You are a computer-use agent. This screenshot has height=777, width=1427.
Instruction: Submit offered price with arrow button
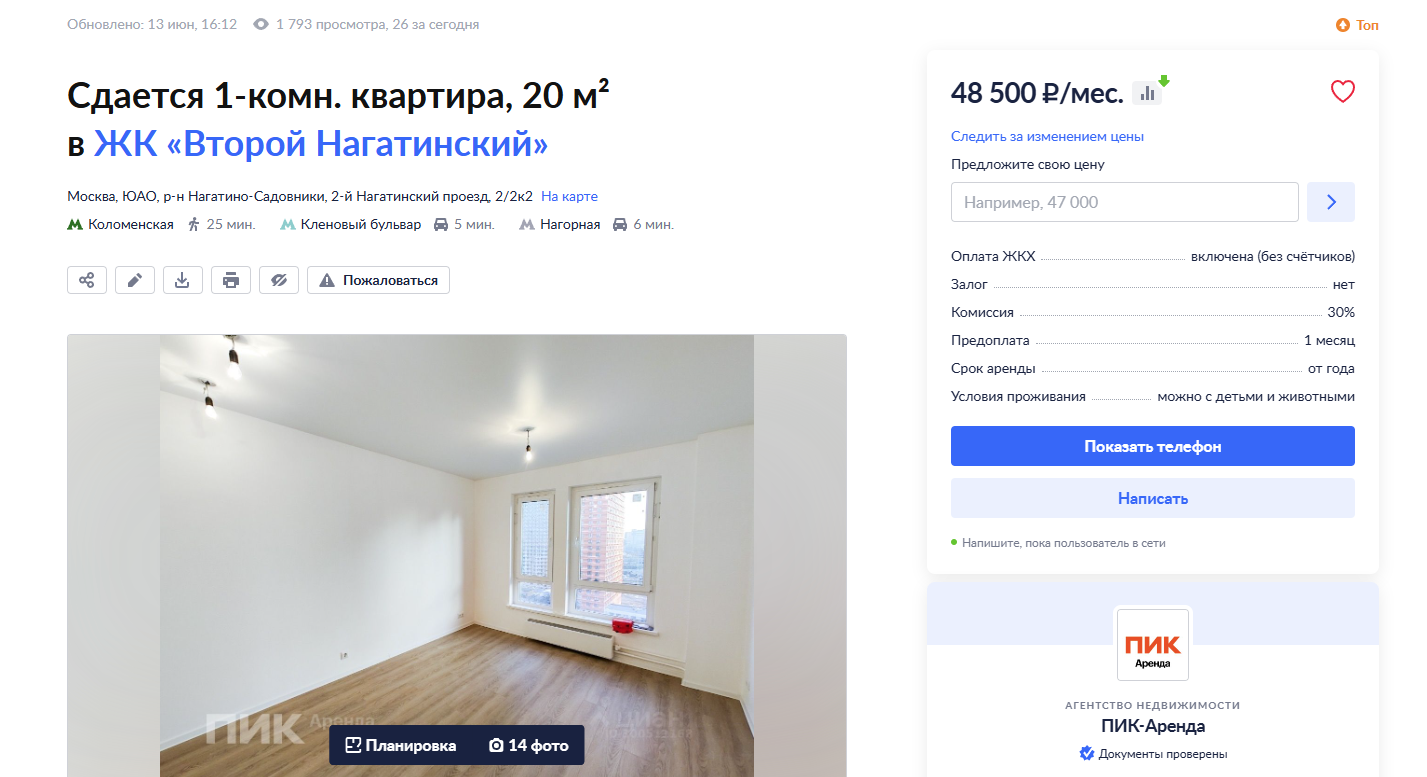point(1331,202)
